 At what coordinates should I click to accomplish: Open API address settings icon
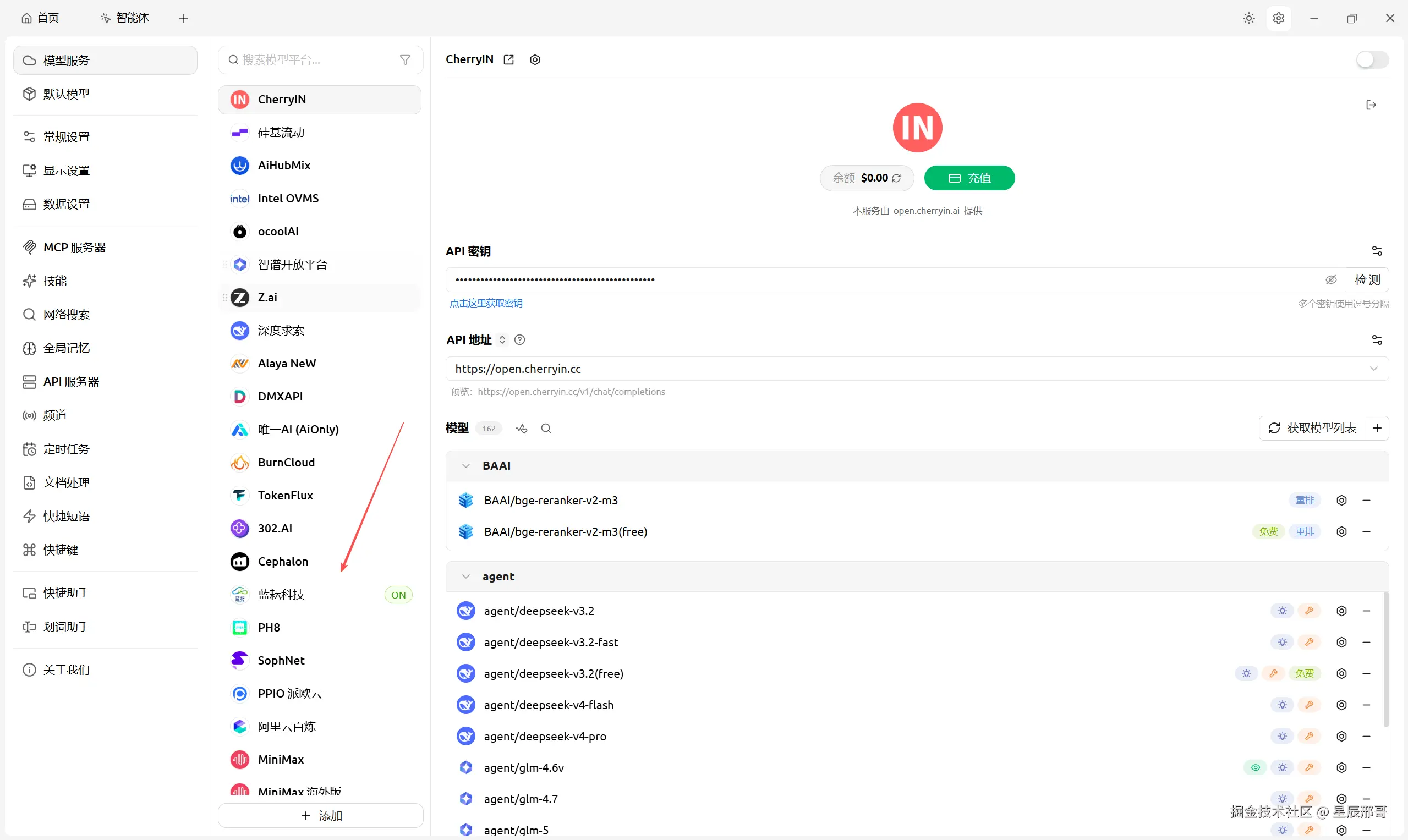pyautogui.click(x=1377, y=339)
